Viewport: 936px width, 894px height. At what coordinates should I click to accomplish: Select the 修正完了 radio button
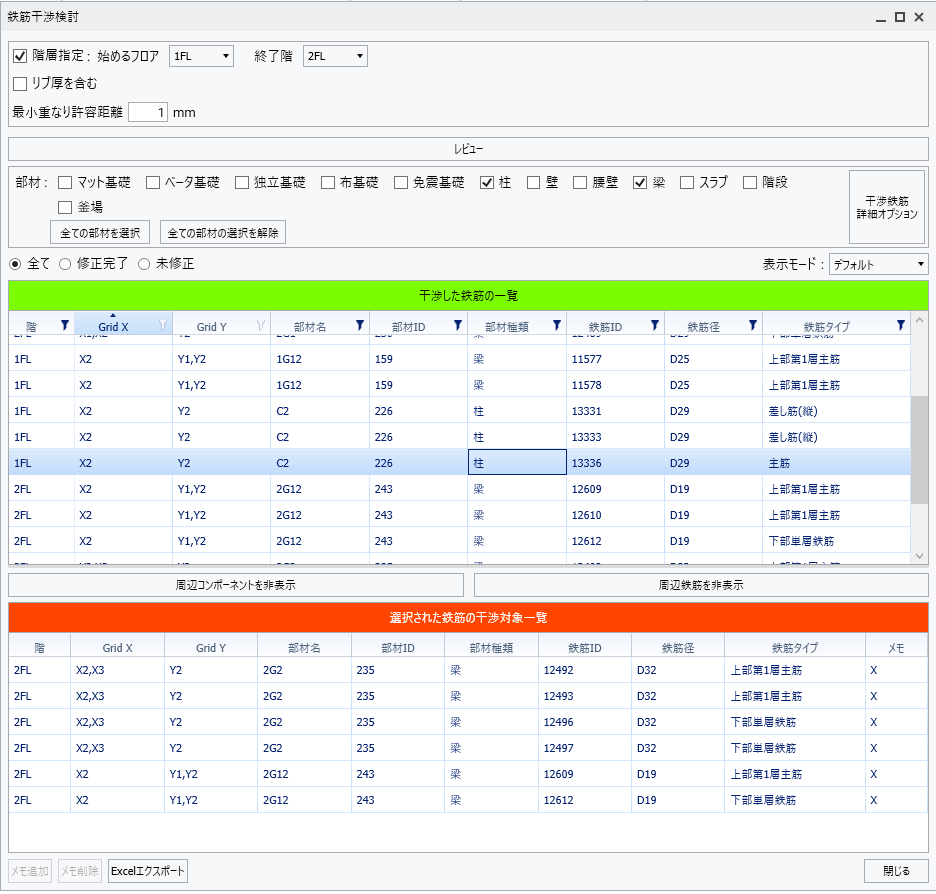65,264
